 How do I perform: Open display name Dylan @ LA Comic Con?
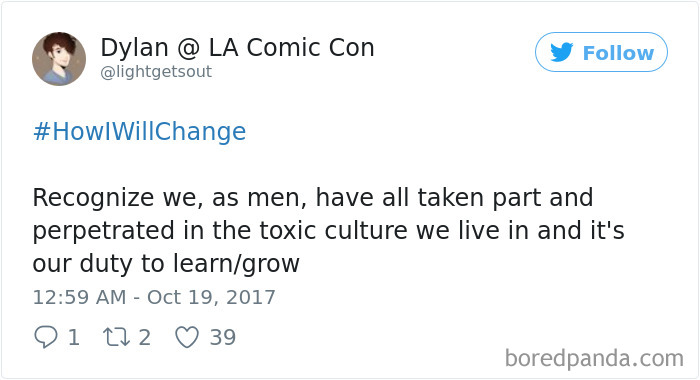tap(237, 47)
